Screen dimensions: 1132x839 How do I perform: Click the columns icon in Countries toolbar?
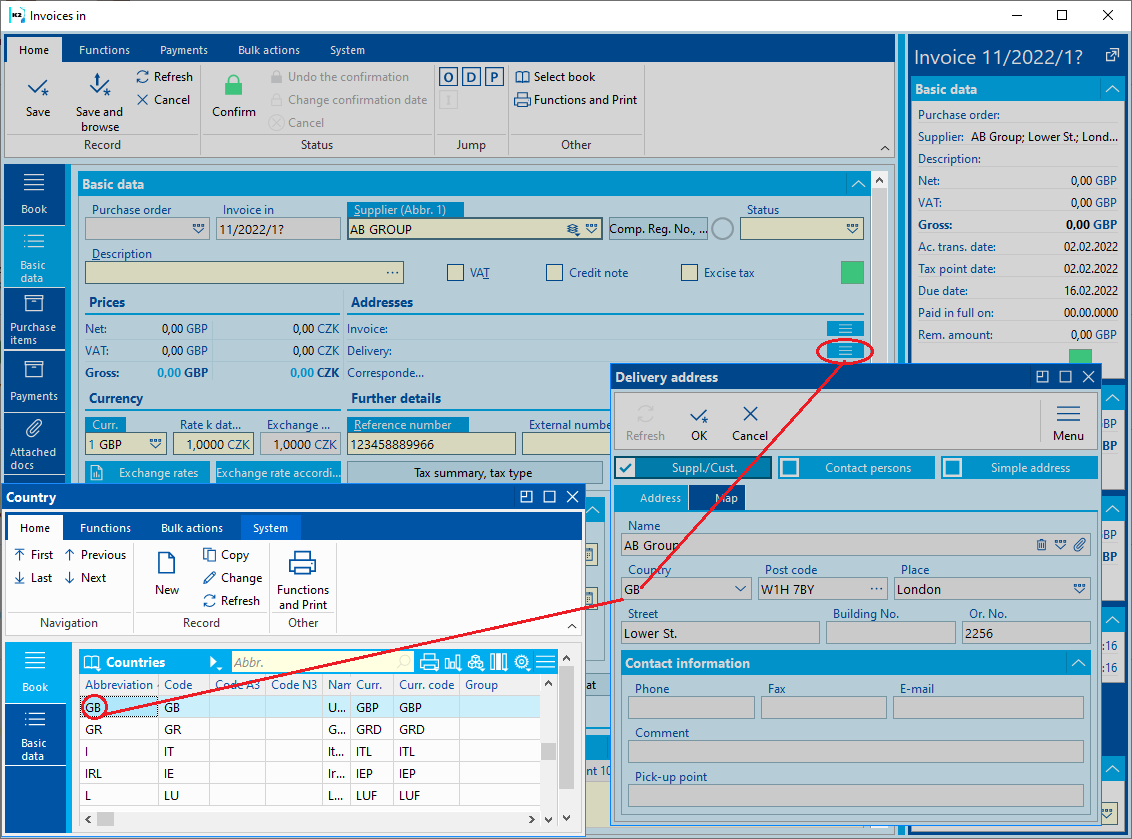[499, 662]
